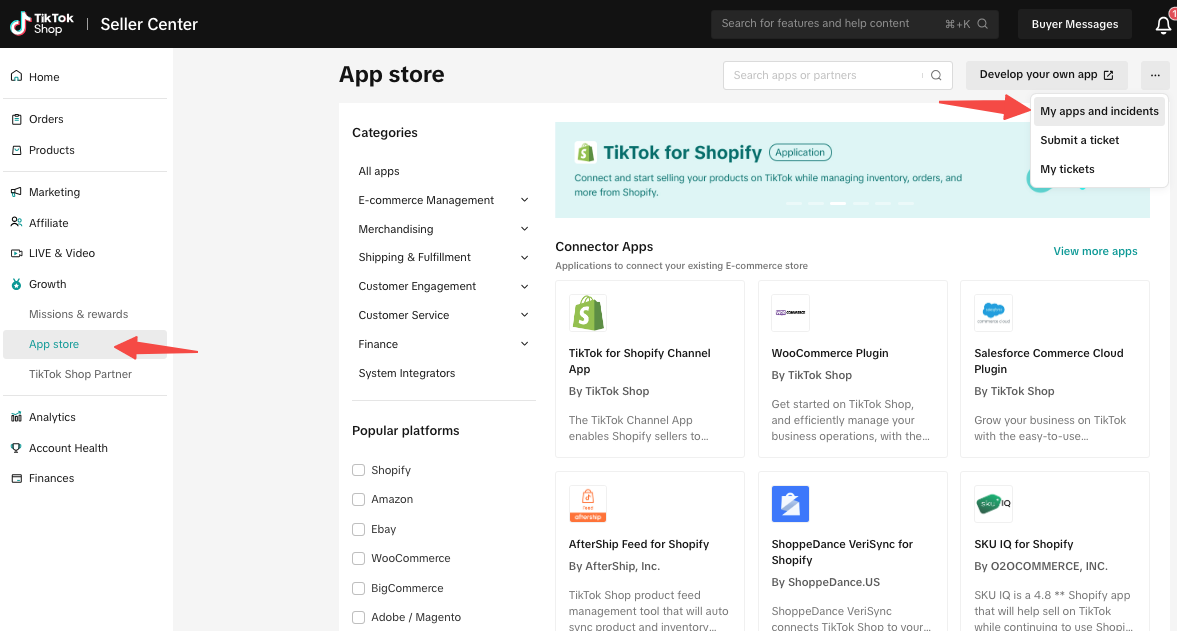Click SKU IQ for Shopify logo
The height and width of the screenshot is (631, 1177).
coord(993,503)
